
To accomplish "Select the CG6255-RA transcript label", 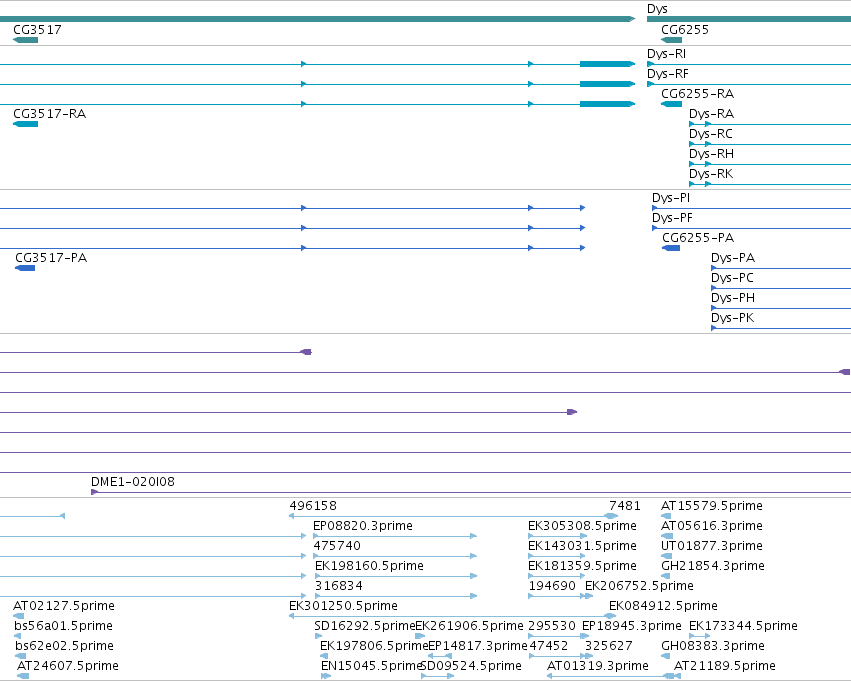I will [697, 94].
